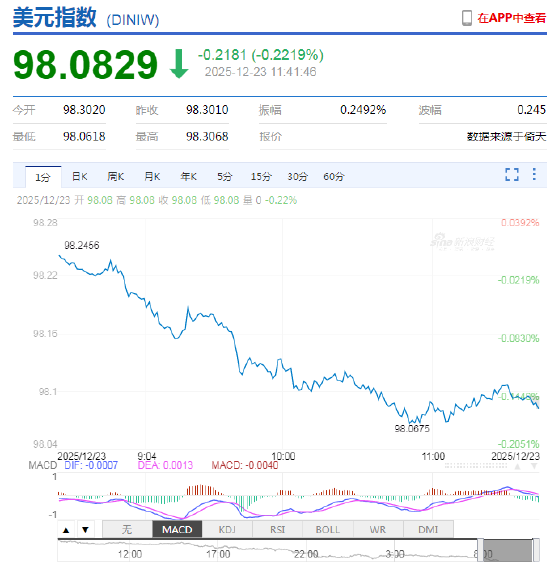Screen dimensions: 550x568
Task: Click the up triangle indicator button
Action: [66, 530]
